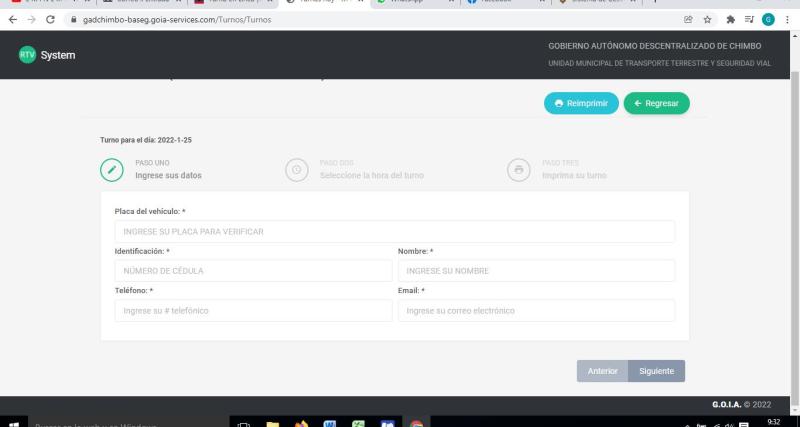Go back using the browser back arrow
The width and height of the screenshot is (800, 427).
[x=11, y=21]
